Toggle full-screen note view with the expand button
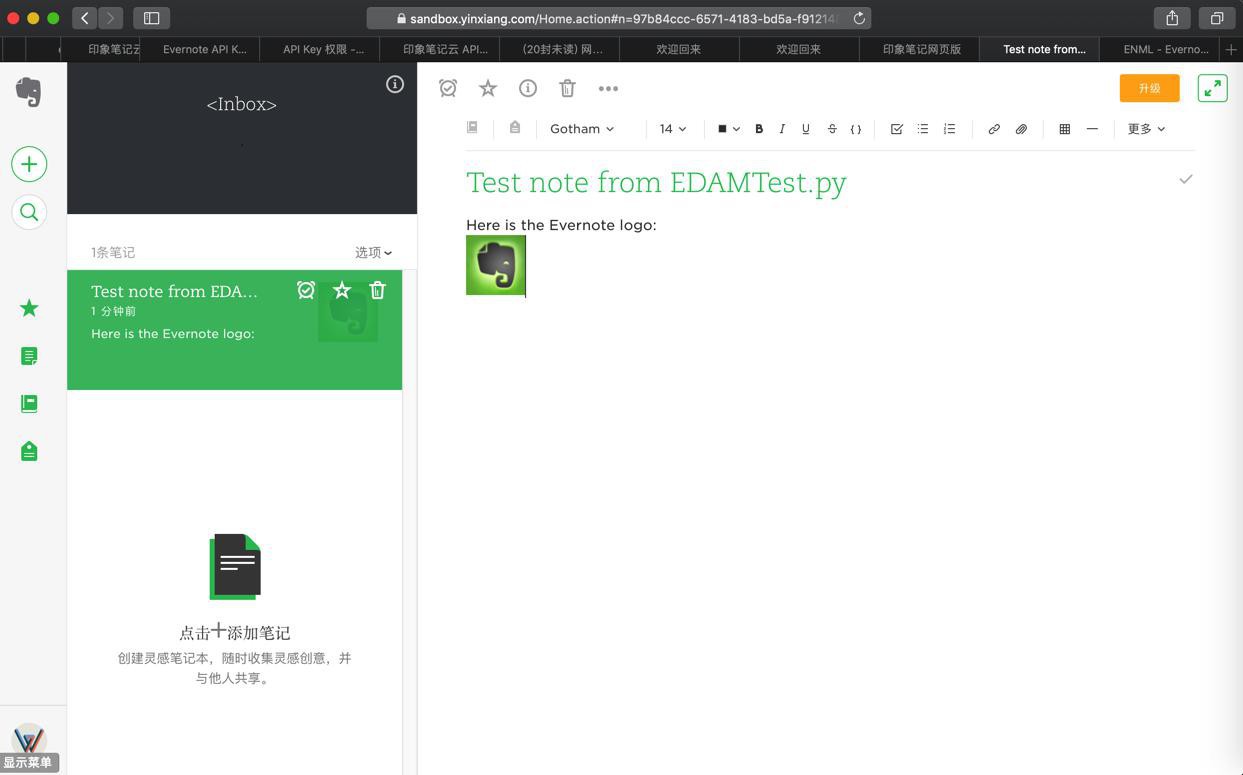This screenshot has height=775, width=1243. click(1213, 88)
